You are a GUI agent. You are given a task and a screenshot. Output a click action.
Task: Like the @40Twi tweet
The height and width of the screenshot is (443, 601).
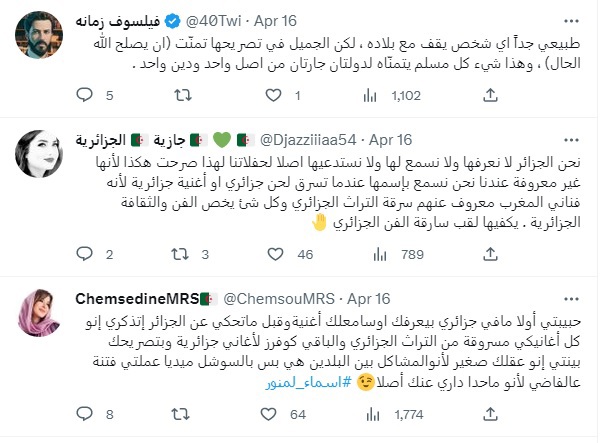point(274,95)
